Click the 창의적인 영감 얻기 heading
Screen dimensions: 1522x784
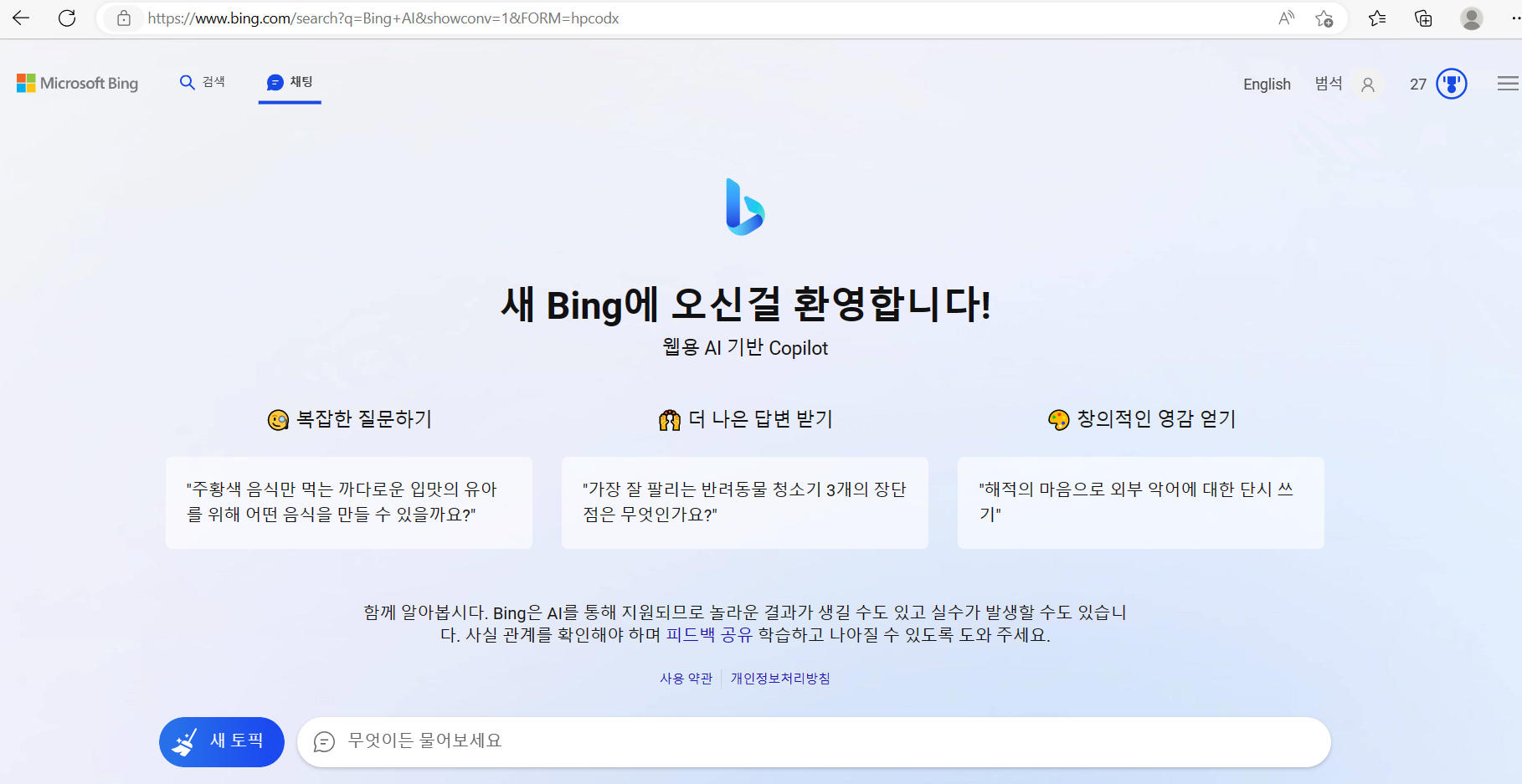[x=1156, y=419]
